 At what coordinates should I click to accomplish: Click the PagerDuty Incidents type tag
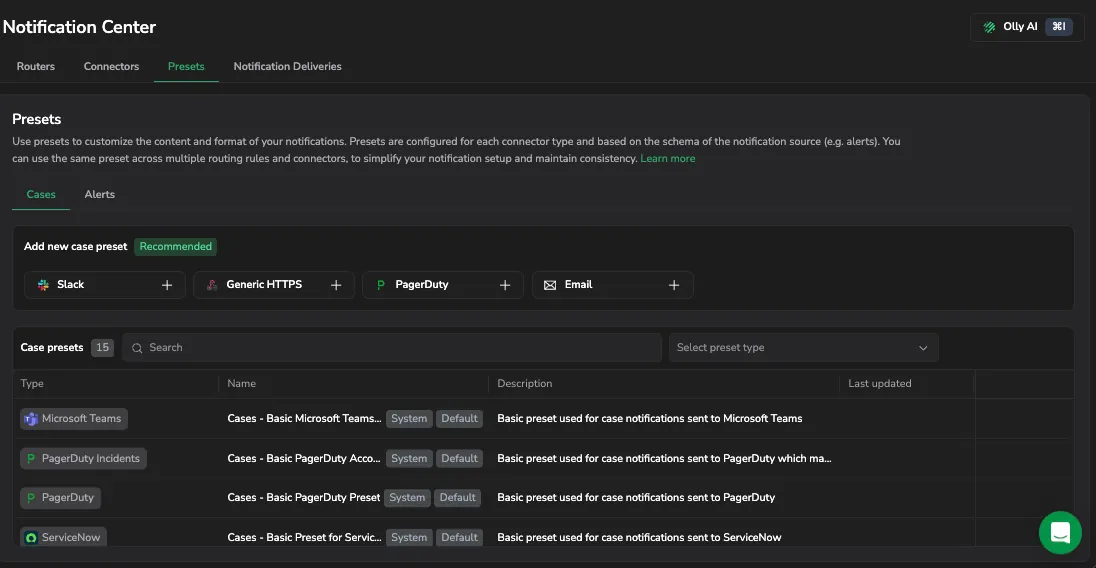pos(83,458)
